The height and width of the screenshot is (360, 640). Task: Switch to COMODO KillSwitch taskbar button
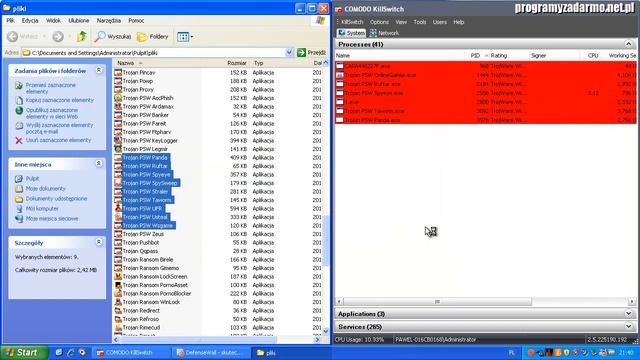click(x=131, y=353)
